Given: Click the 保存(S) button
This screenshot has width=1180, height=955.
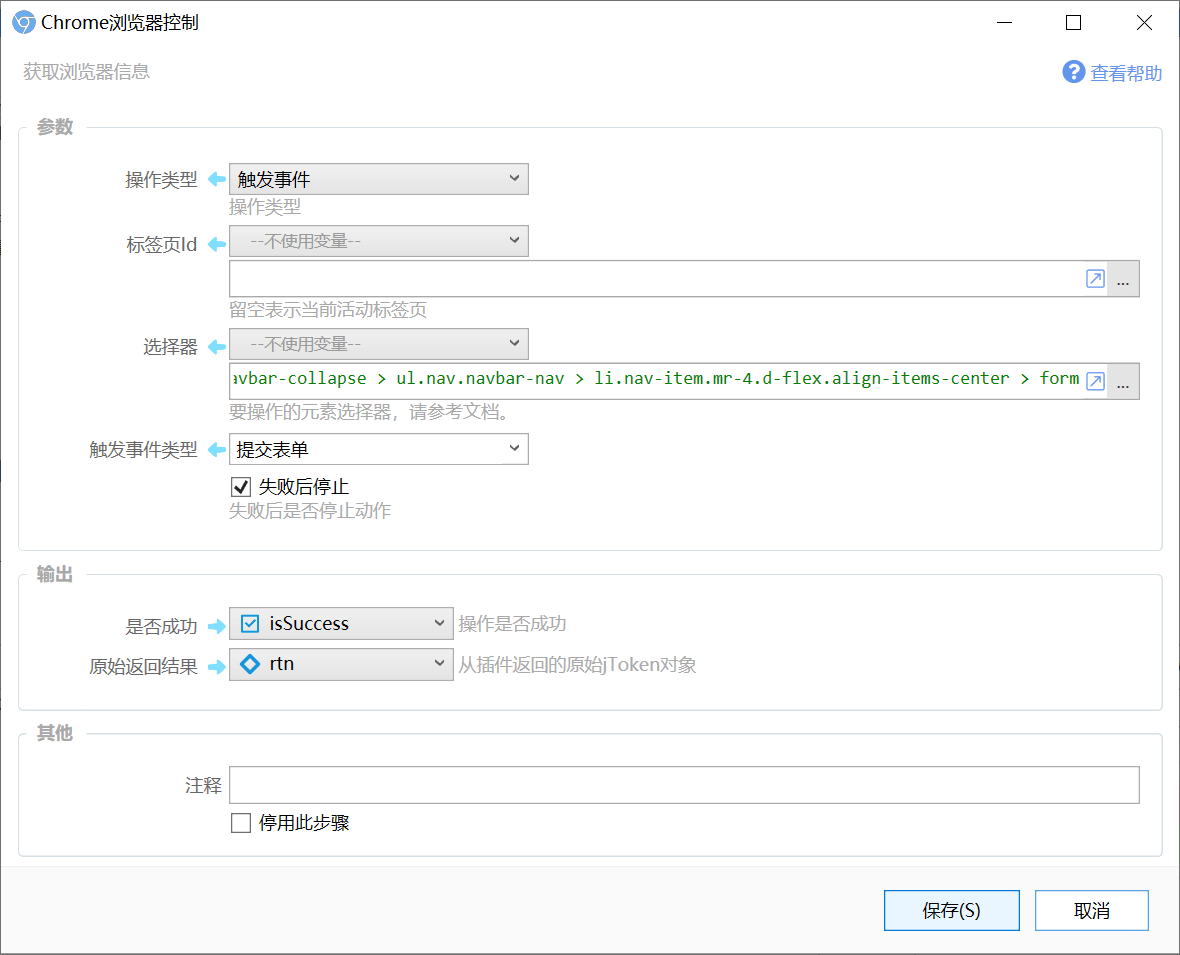Looking at the screenshot, I should coord(951,911).
